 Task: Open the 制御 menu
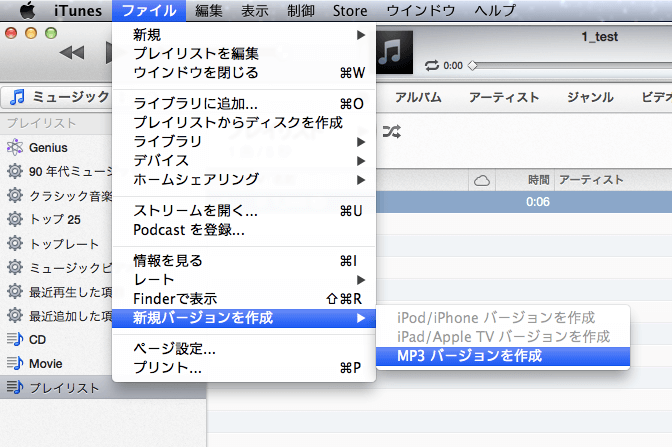click(301, 10)
